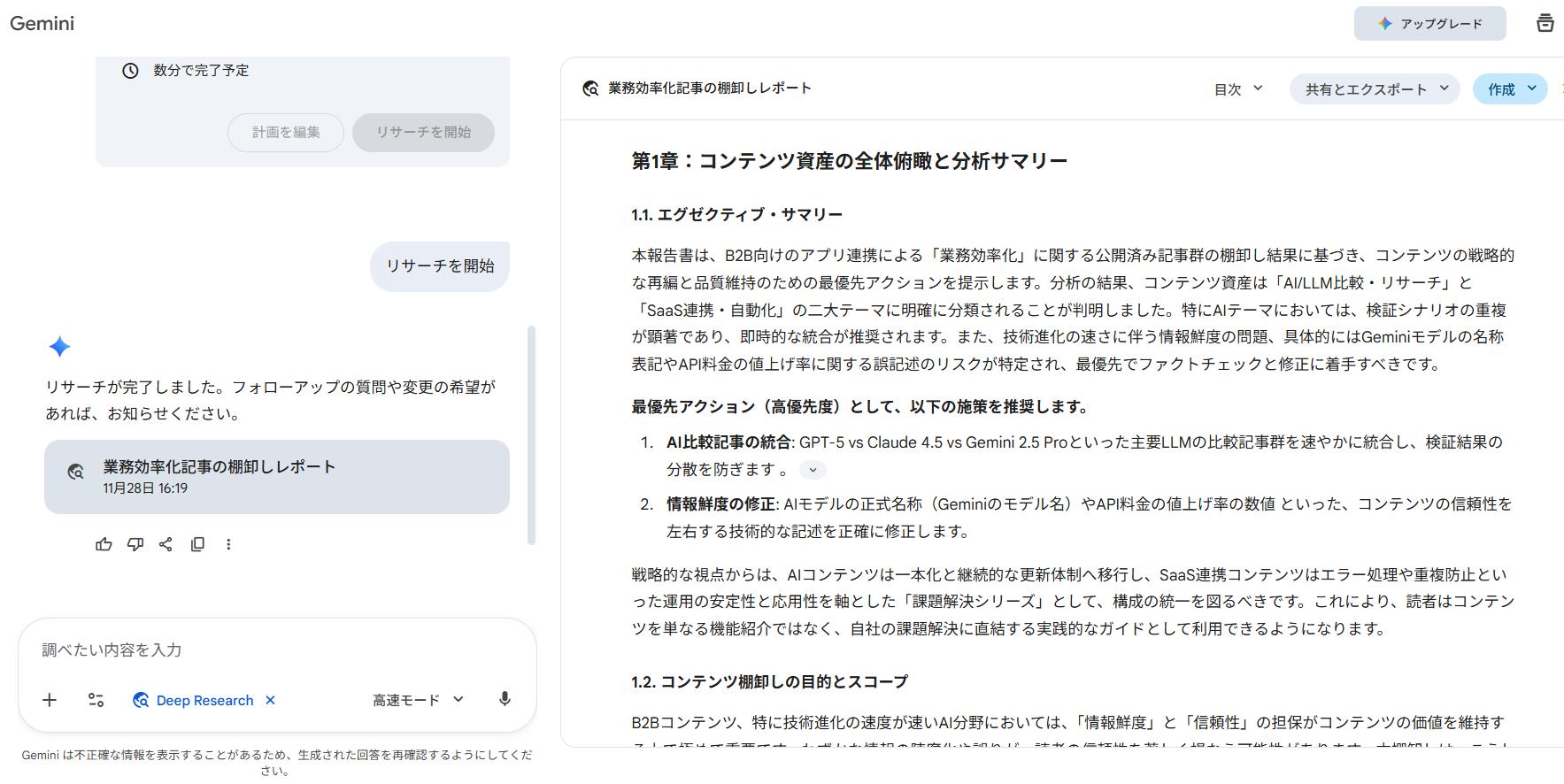The image size is (1564, 784).
Task: Expand the 高速モード model dropdown
Action: (418, 700)
